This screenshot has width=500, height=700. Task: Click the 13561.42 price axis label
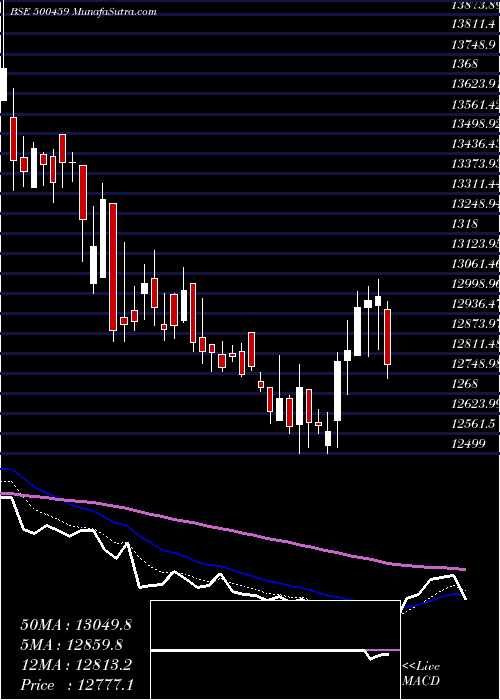click(475, 104)
